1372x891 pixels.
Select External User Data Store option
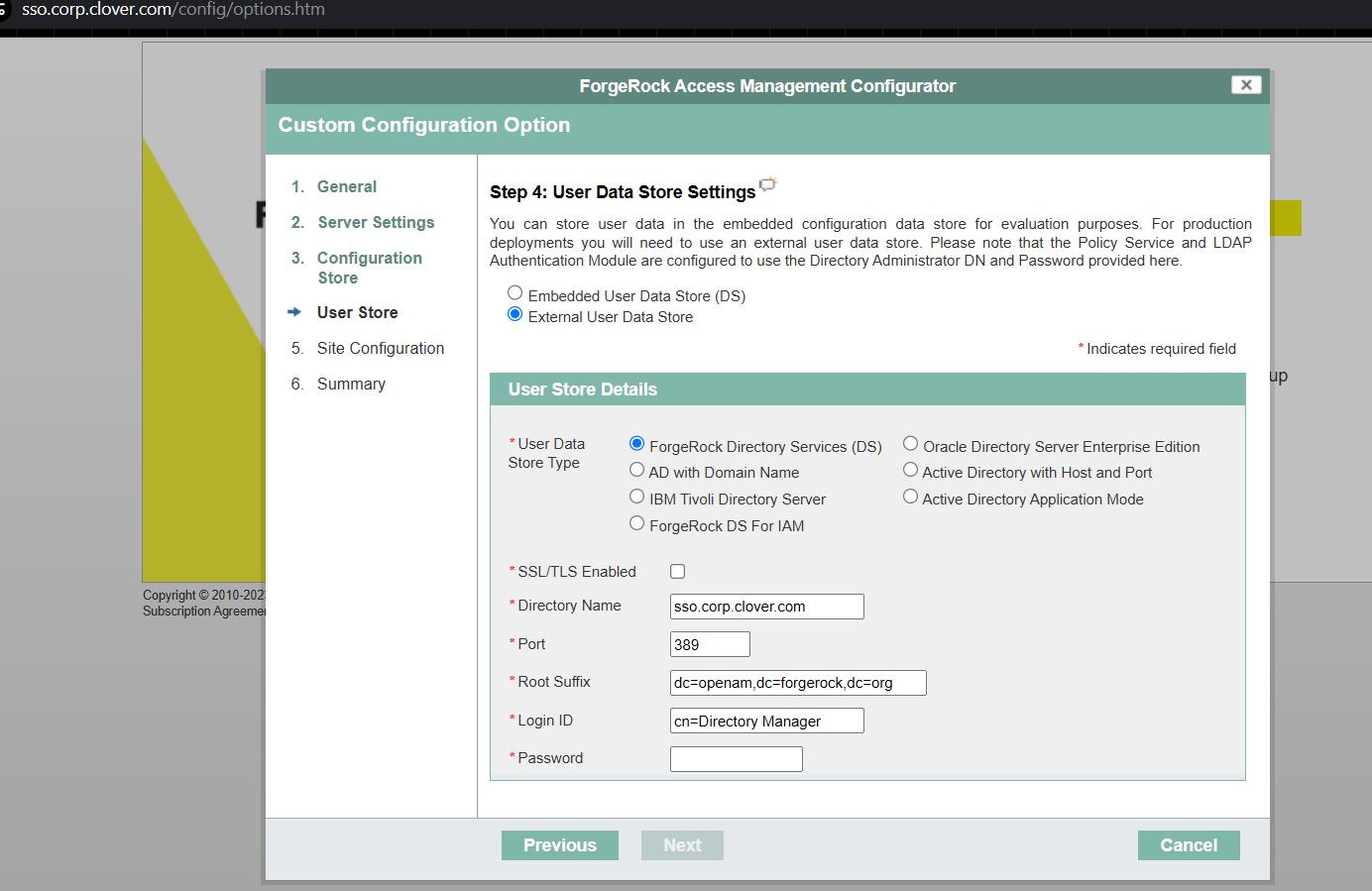[514, 314]
